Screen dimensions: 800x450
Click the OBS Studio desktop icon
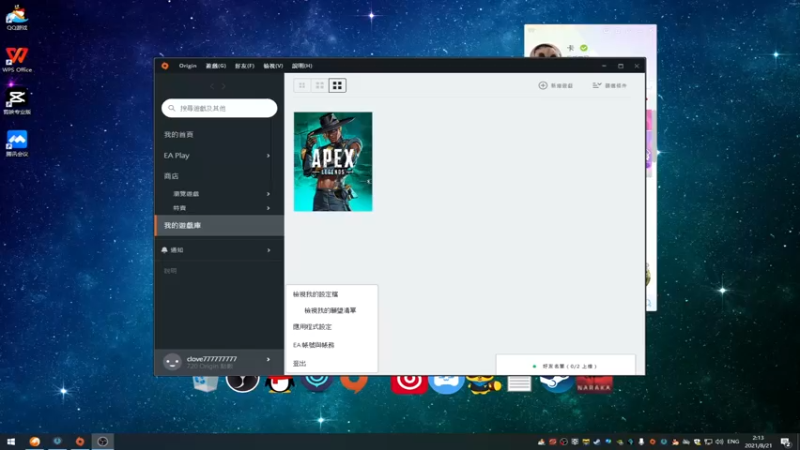click(x=242, y=383)
